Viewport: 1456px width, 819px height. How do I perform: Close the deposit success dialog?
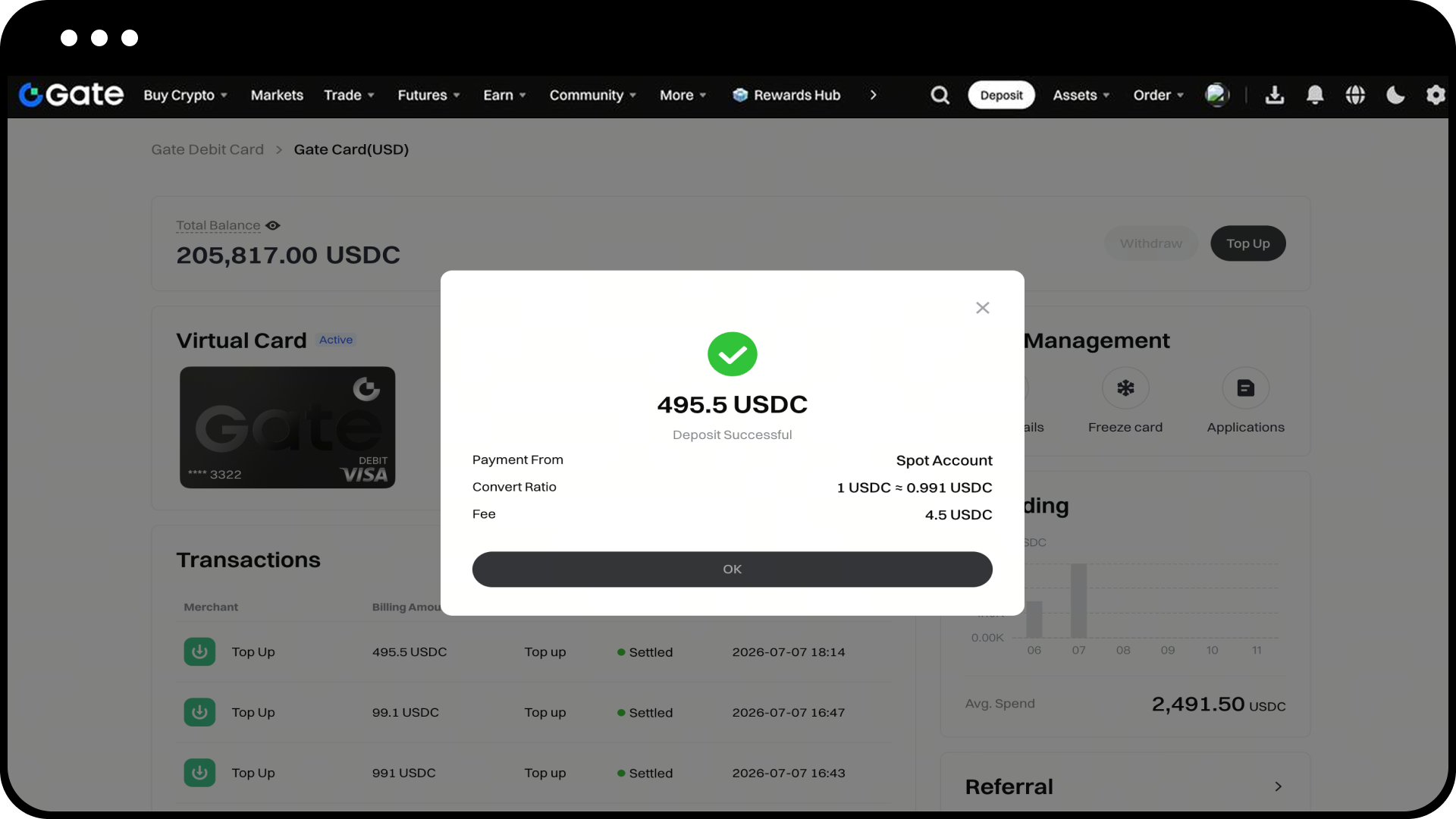[x=983, y=308]
